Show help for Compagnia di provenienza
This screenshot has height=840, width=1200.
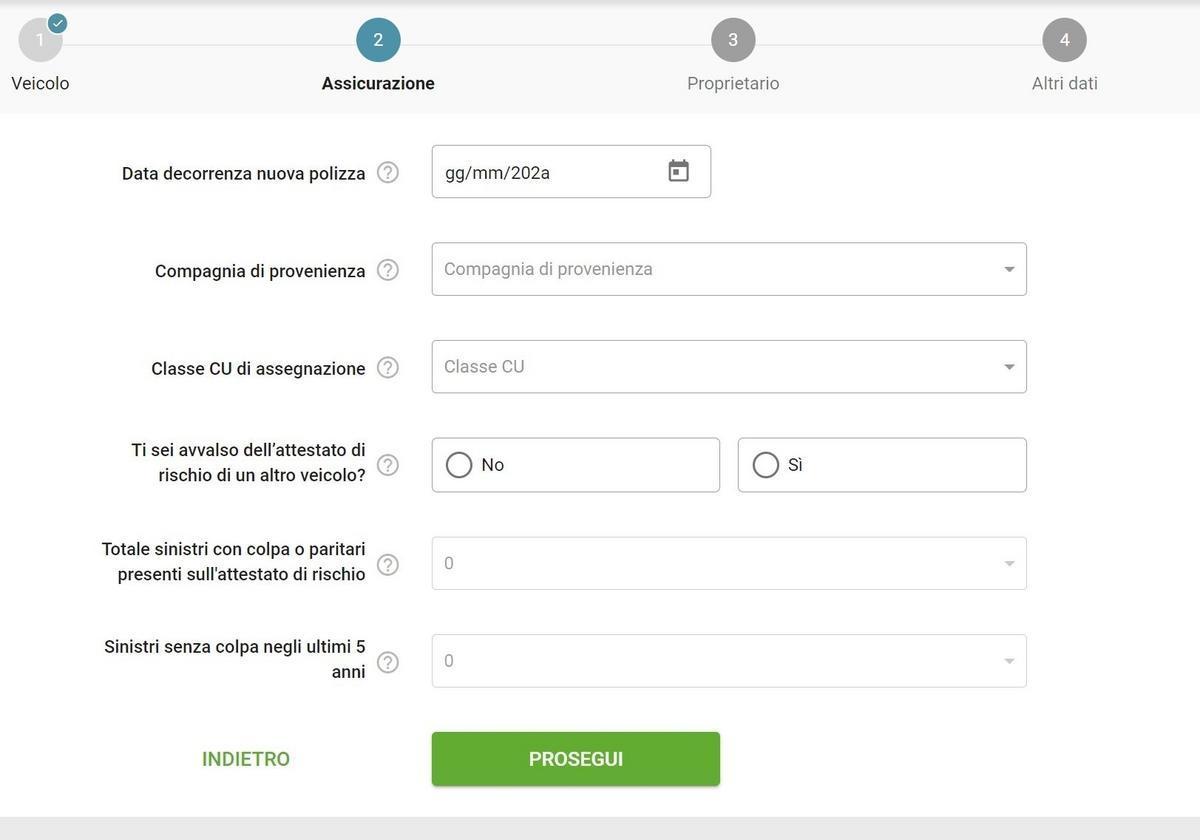[388, 270]
